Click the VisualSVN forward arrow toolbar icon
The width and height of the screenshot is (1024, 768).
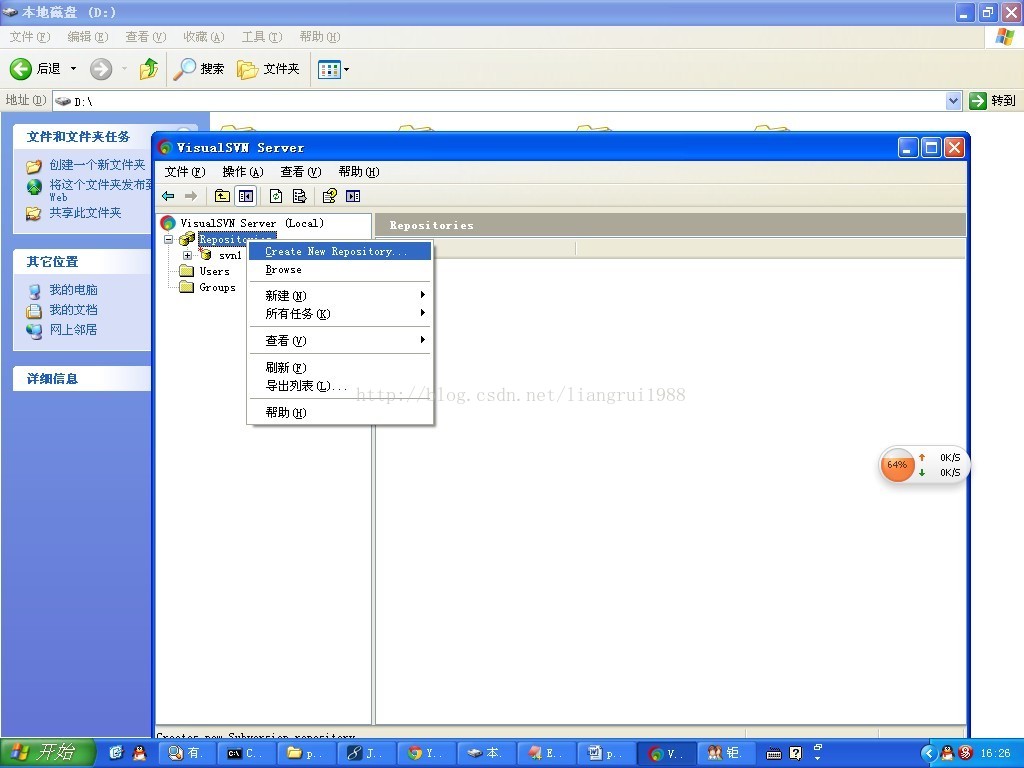[x=191, y=196]
